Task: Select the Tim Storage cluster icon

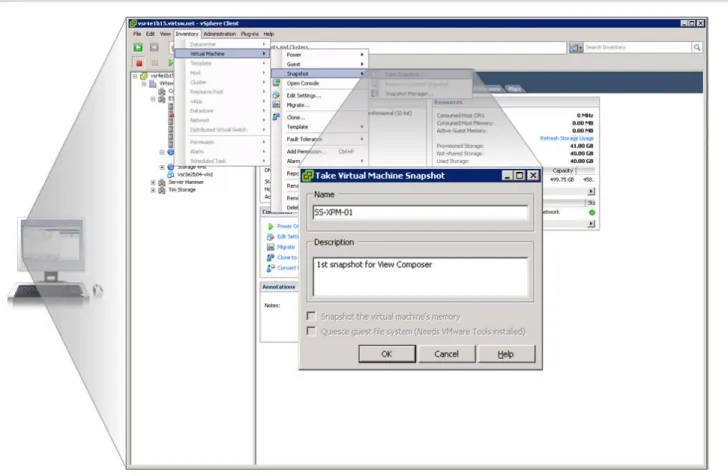Action: tap(162, 190)
